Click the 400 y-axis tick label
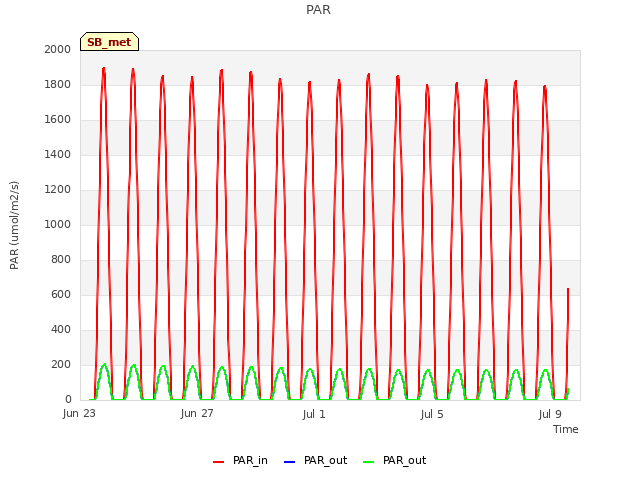 point(61,329)
